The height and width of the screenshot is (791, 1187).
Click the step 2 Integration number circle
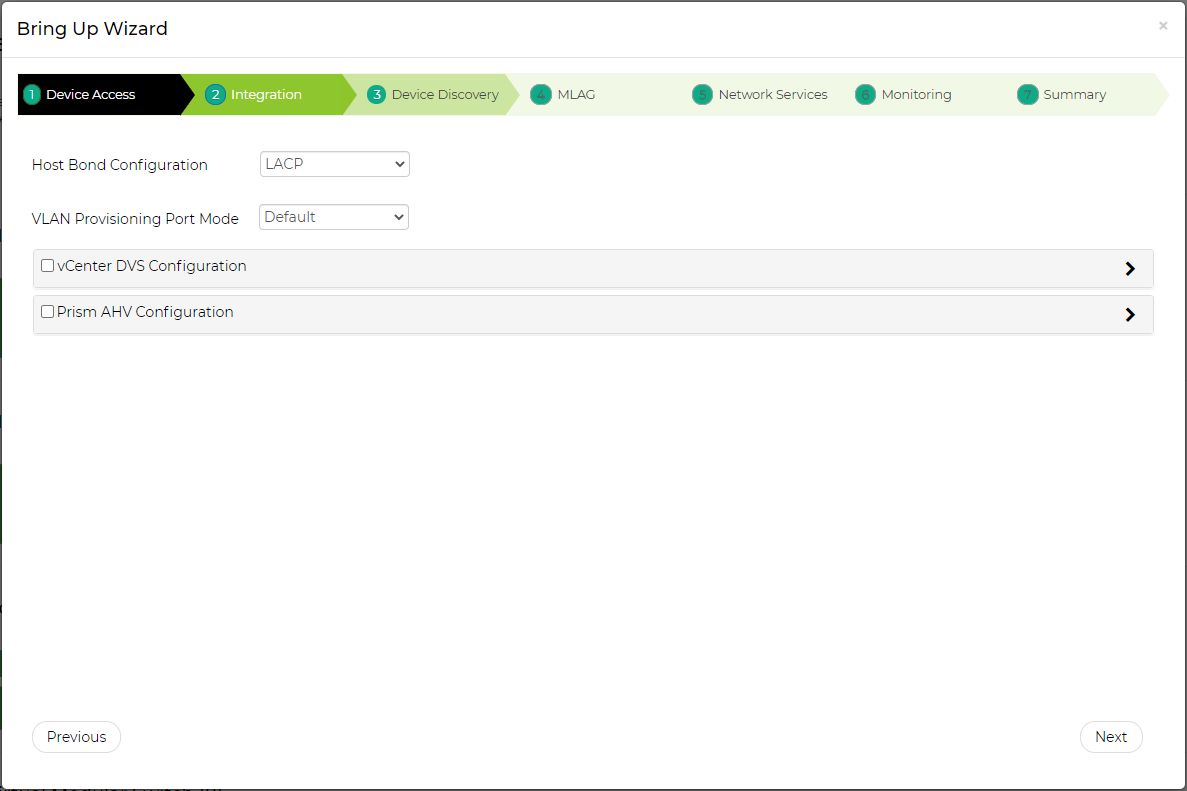(215, 95)
